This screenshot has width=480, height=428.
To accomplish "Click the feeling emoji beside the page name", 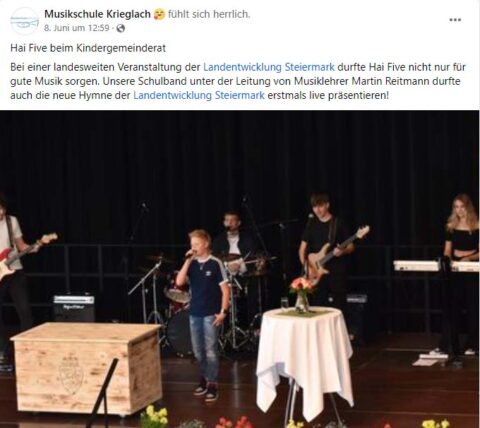I will (159, 14).
